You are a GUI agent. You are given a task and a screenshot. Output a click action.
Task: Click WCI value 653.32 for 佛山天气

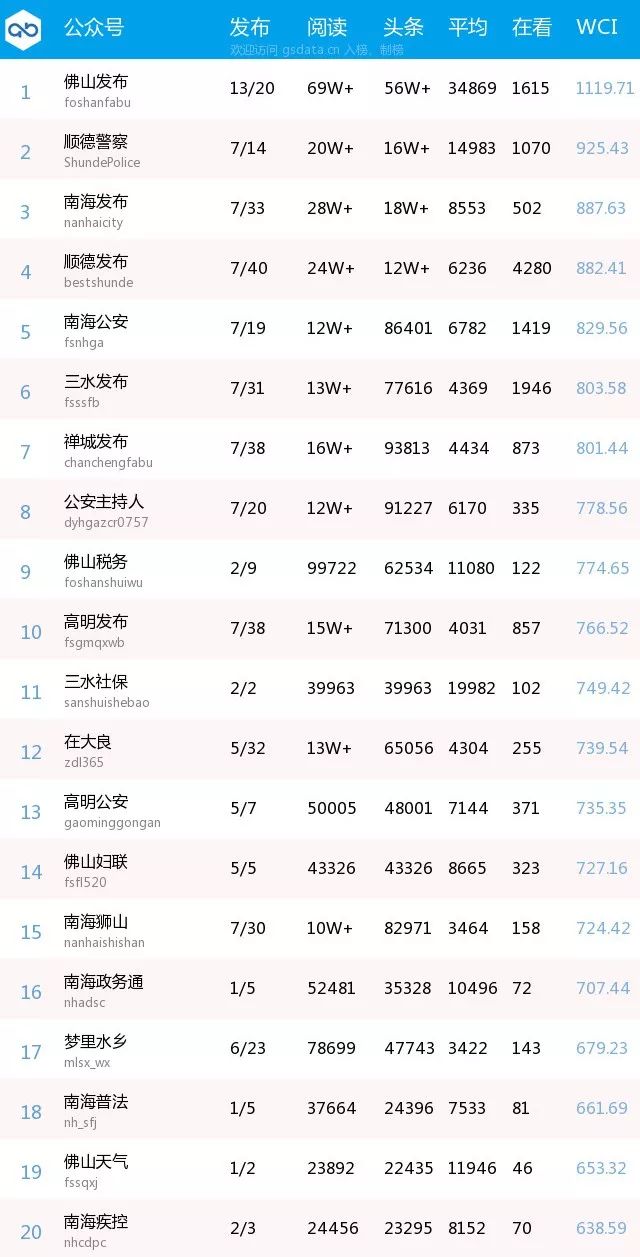601,1168
